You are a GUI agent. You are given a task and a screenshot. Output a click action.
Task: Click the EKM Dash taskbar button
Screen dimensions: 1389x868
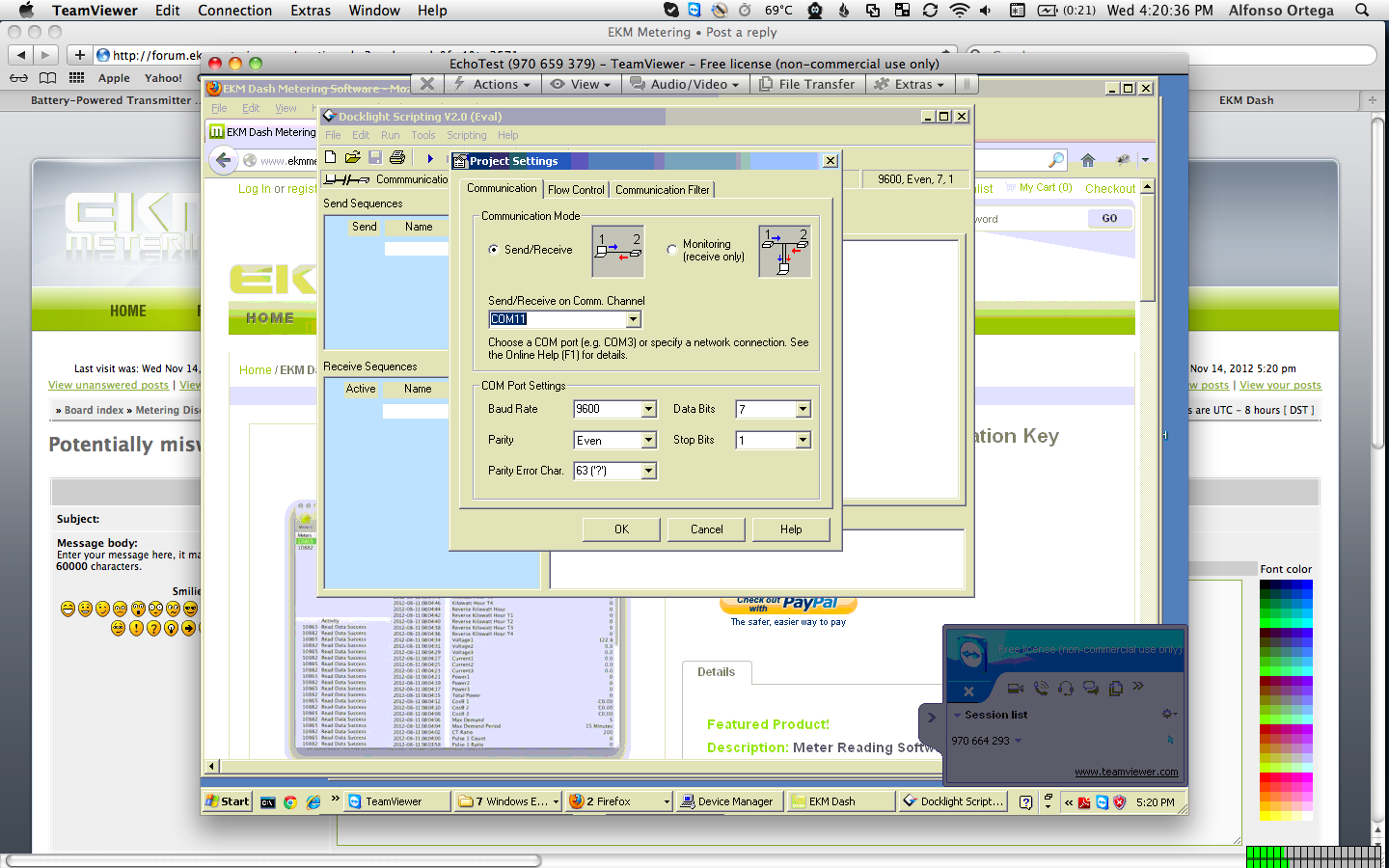coord(839,801)
